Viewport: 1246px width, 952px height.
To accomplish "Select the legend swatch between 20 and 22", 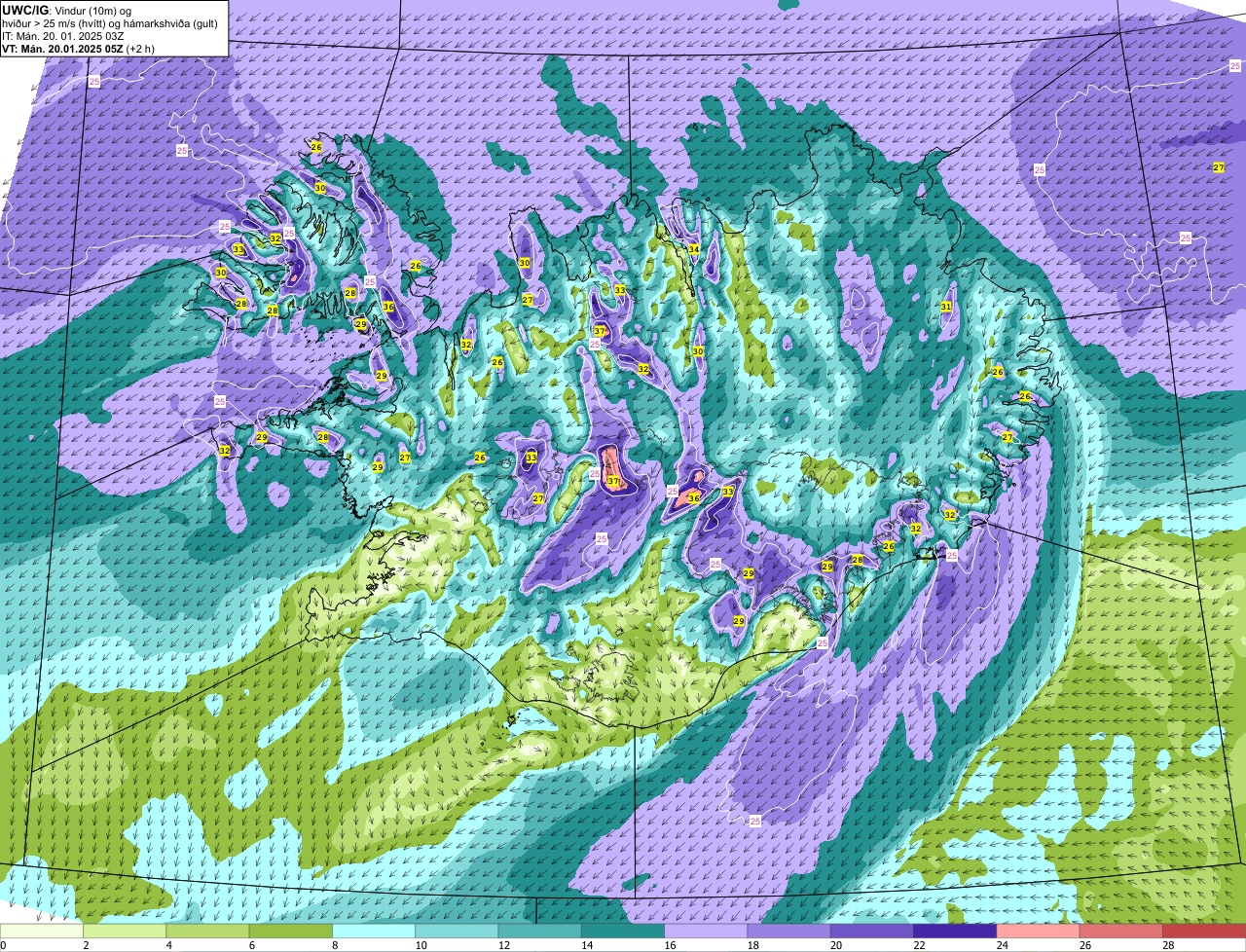I will point(872,932).
